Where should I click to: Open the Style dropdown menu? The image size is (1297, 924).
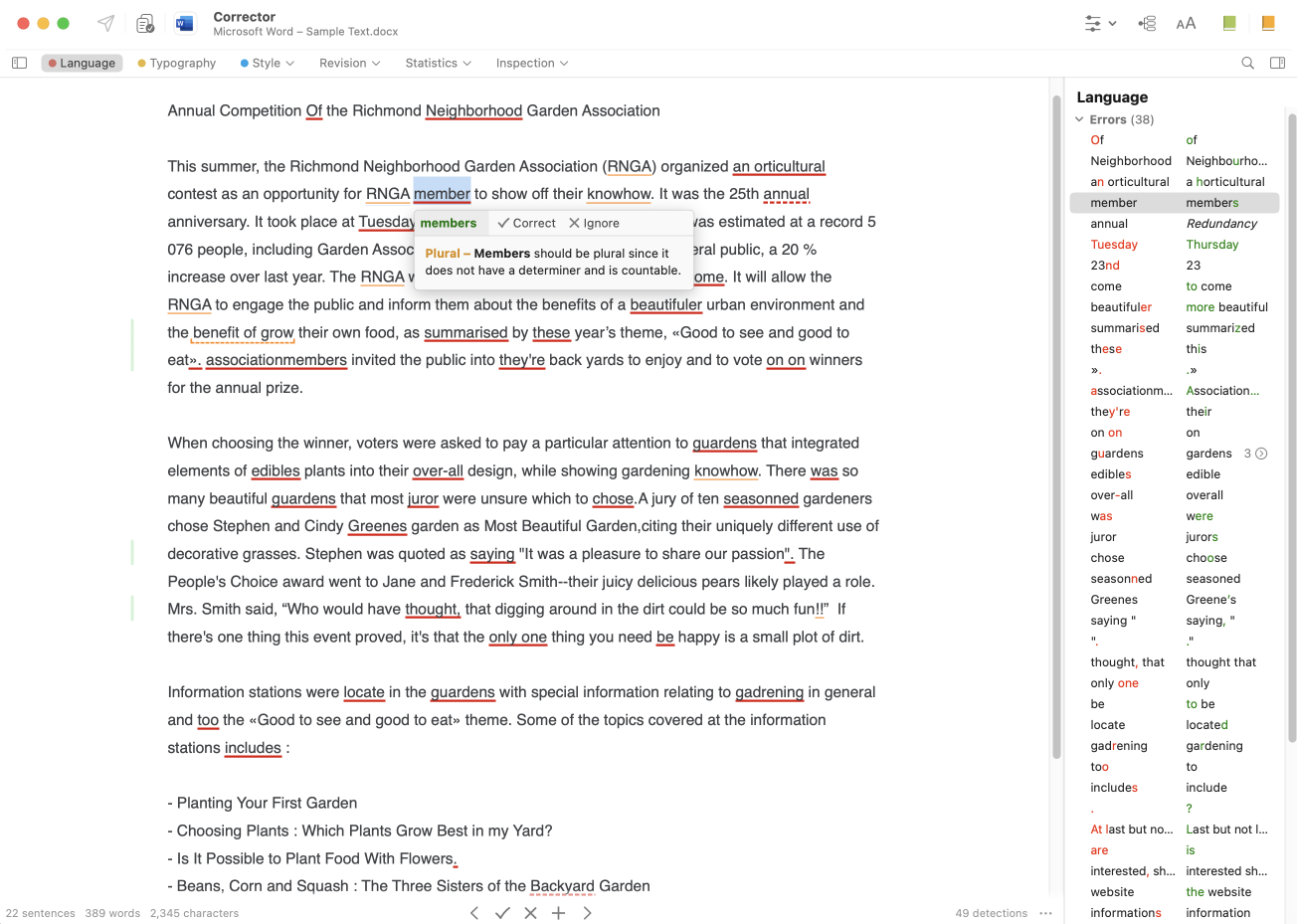[267, 63]
